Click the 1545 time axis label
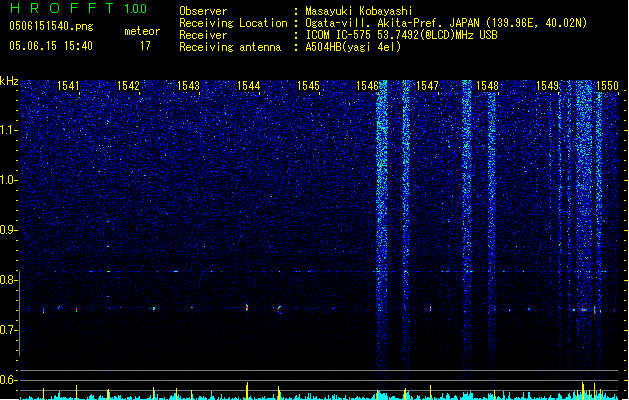This screenshot has height=400, width=629. [308, 86]
